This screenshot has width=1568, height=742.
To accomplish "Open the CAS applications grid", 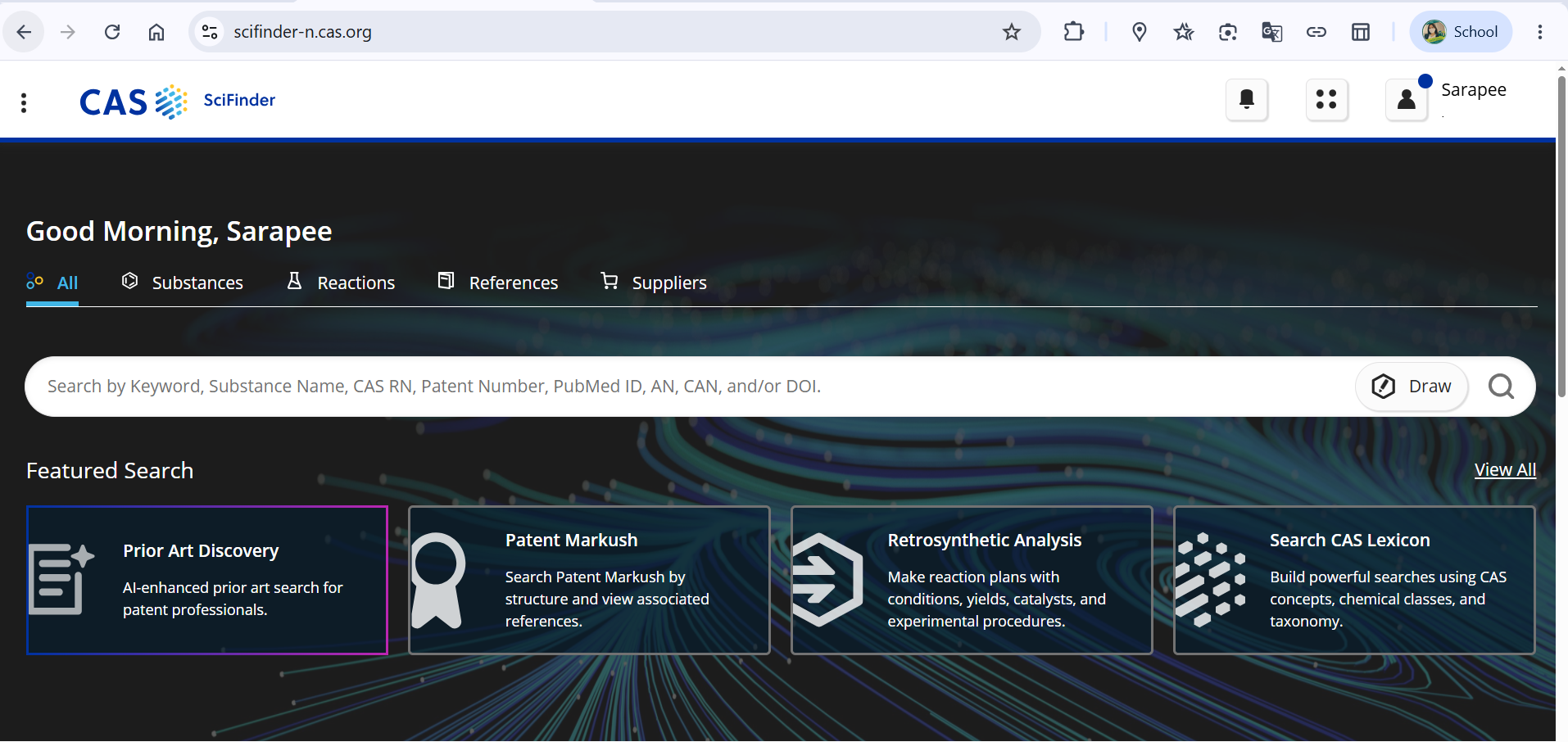I will (1326, 100).
